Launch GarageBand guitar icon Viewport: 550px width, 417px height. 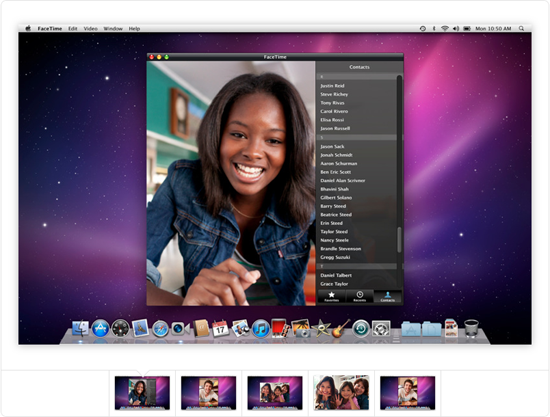click(x=341, y=328)
